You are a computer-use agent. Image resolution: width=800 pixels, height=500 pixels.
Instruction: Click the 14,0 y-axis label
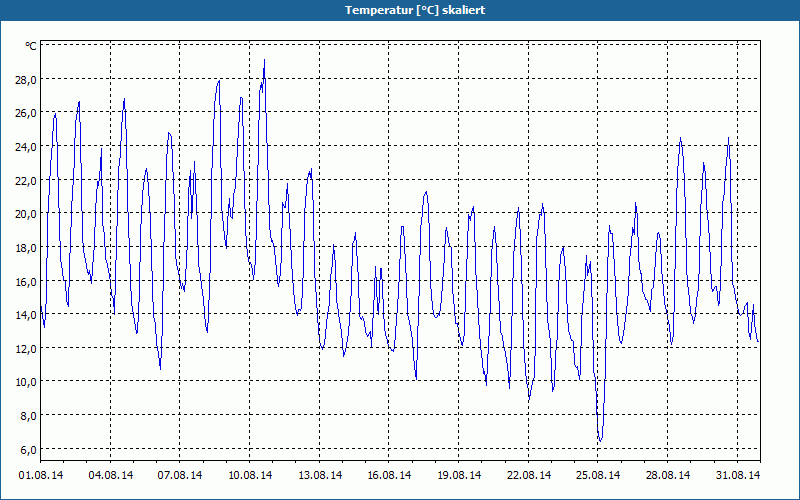tap(26, 315)
